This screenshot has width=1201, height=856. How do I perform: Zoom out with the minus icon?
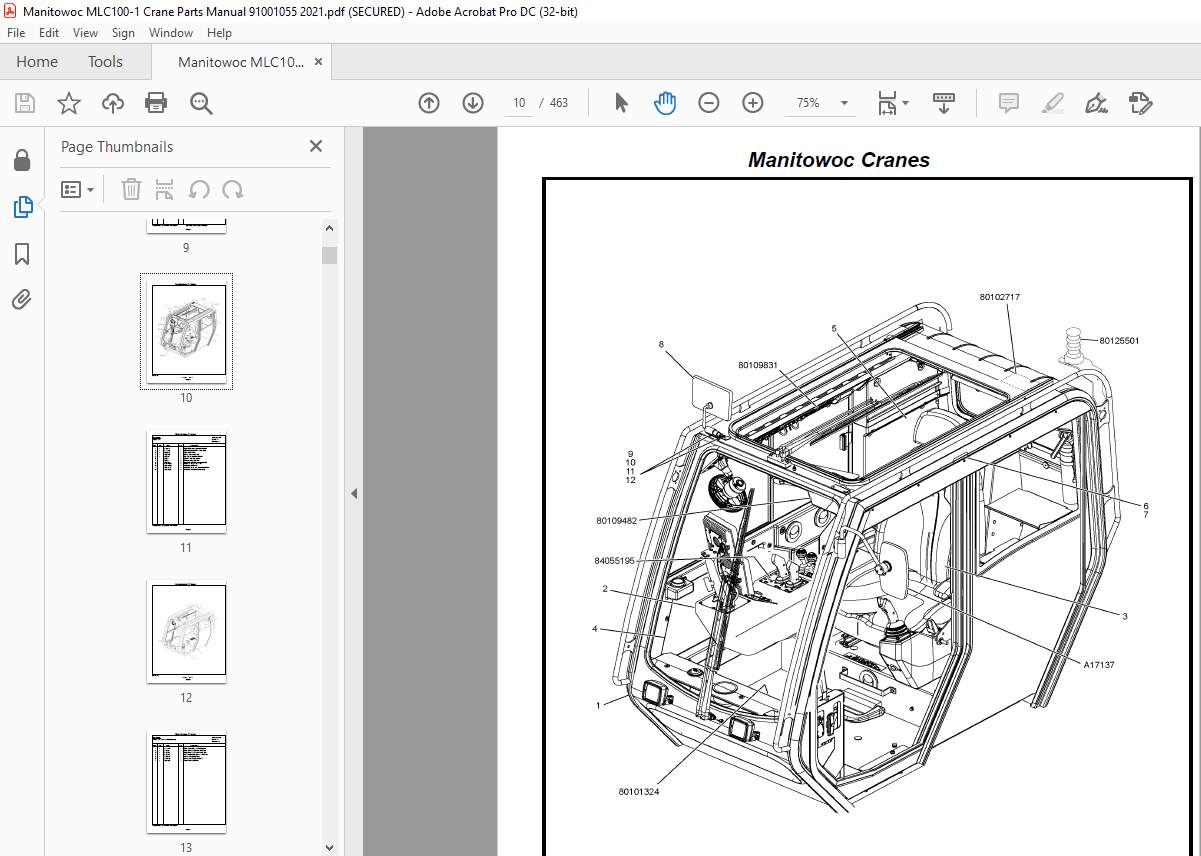coord(709,103)
